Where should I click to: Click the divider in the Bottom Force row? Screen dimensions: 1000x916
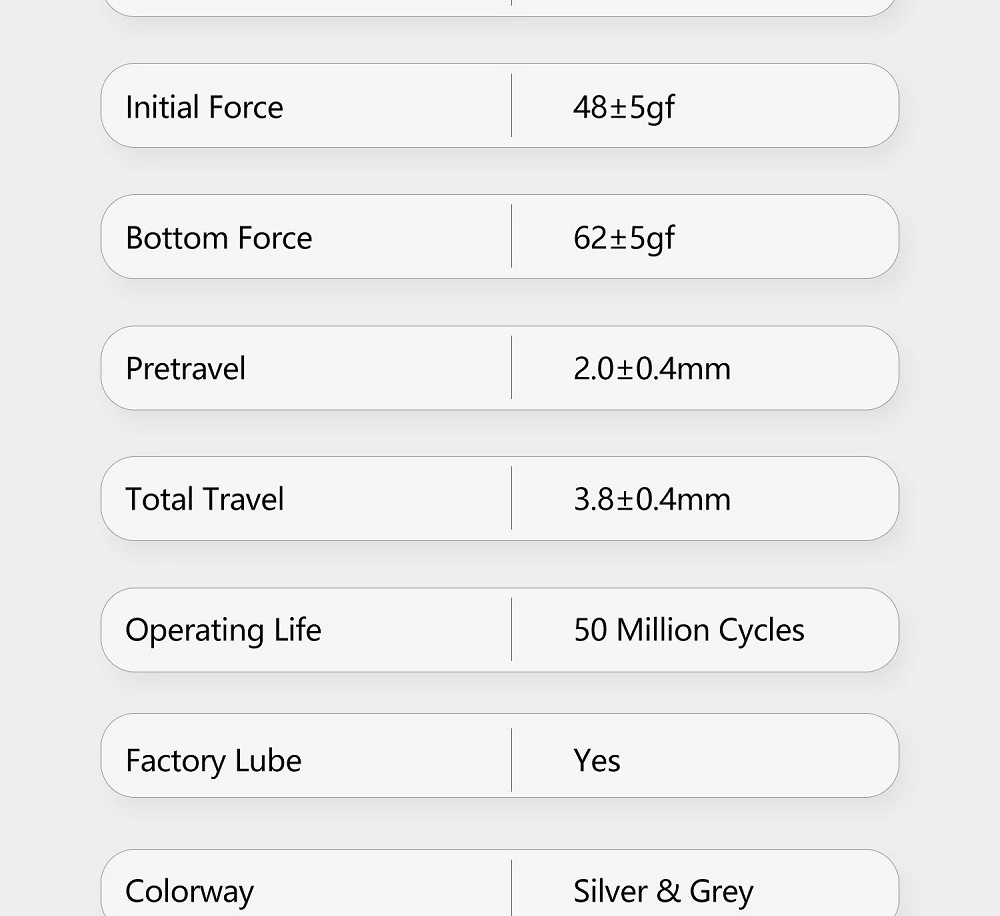(x=512, y=237)
